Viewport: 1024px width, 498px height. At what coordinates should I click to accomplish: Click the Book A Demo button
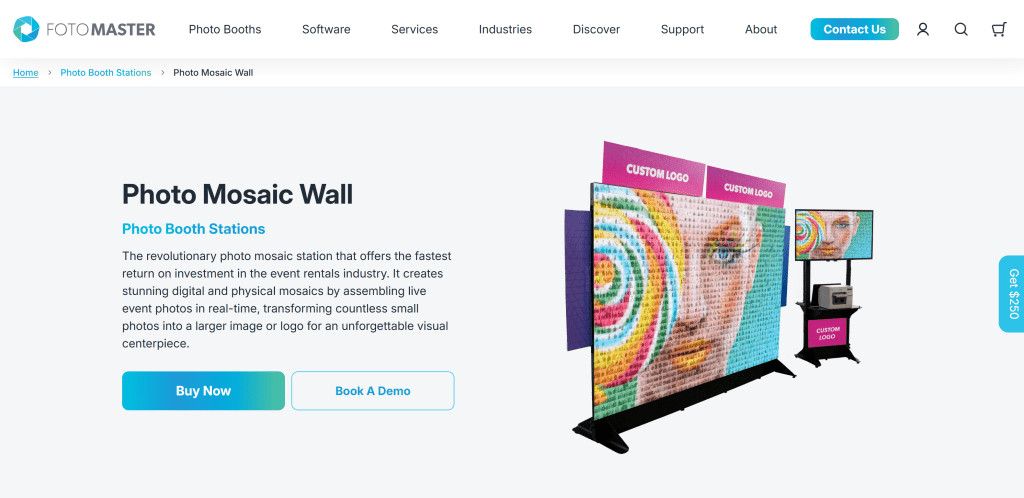373,391
